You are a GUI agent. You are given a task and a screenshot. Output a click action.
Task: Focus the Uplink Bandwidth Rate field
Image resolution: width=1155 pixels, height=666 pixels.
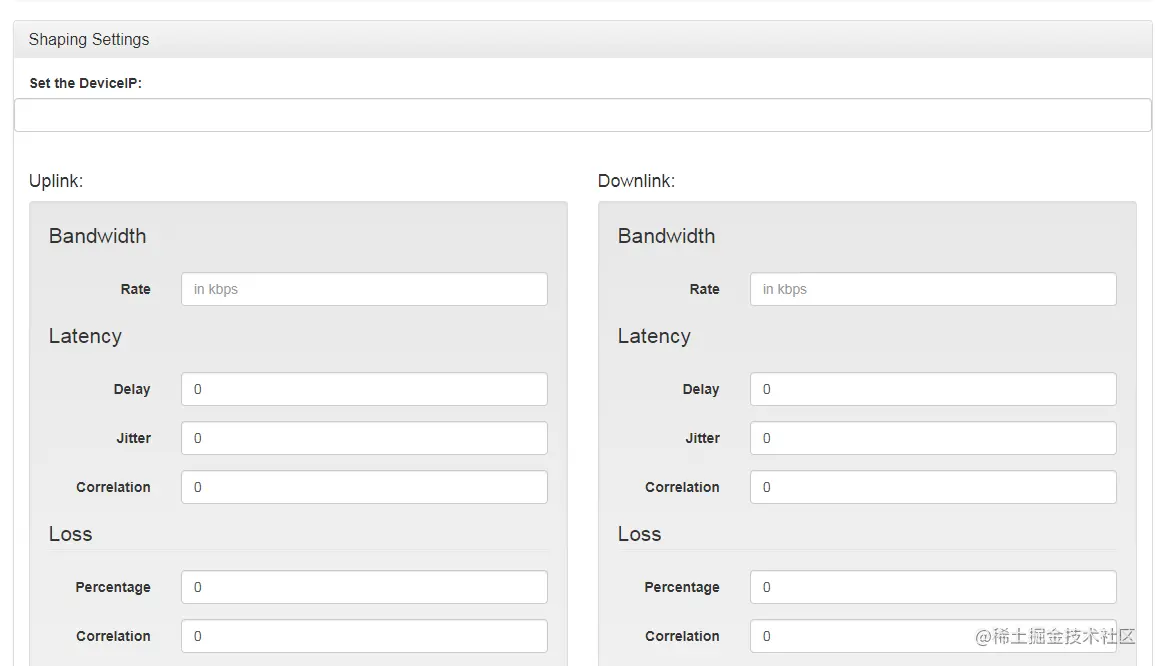(x=364, y=289)
